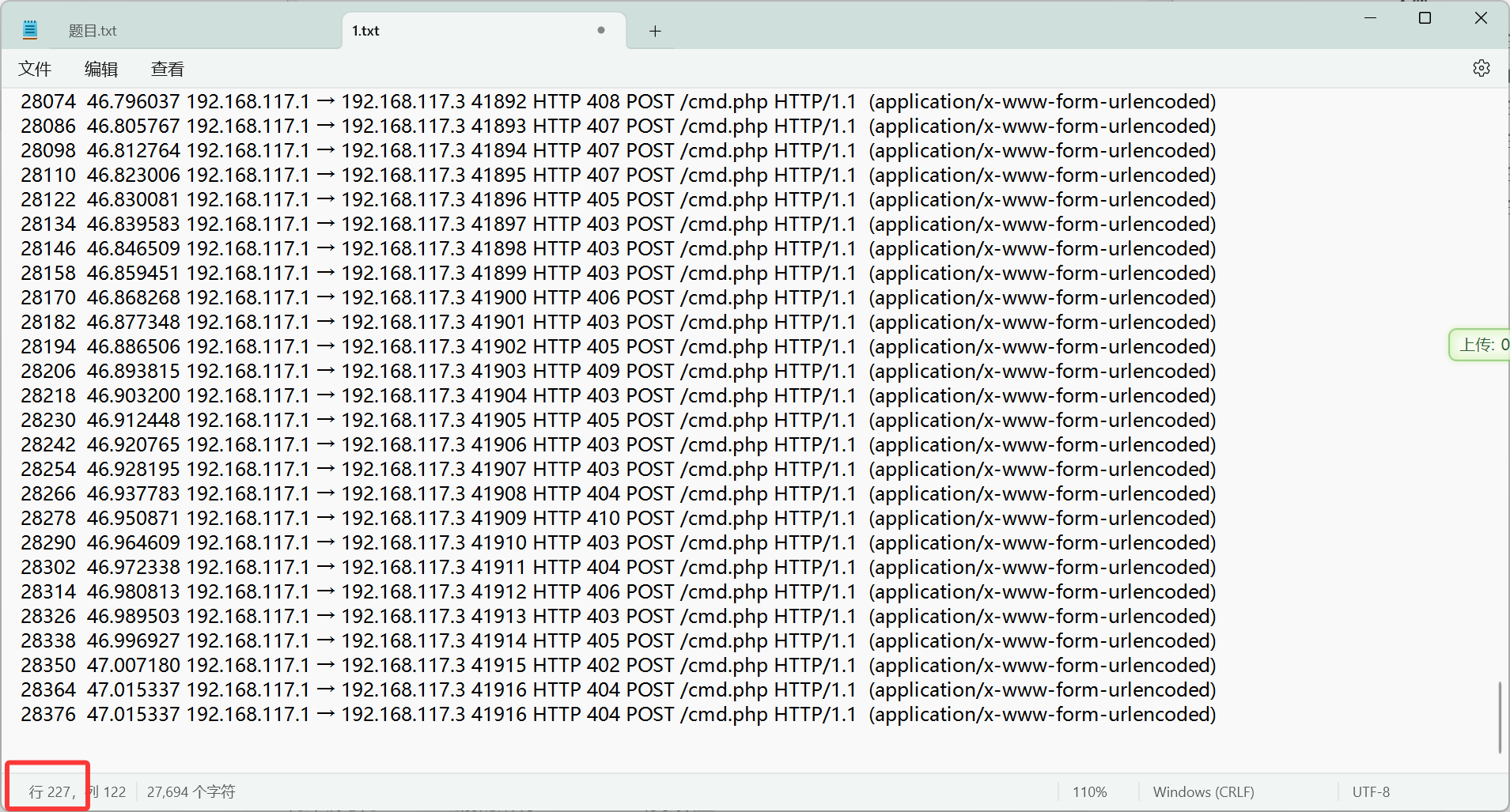Open Notepad settings gear icon

point(1481,69)
